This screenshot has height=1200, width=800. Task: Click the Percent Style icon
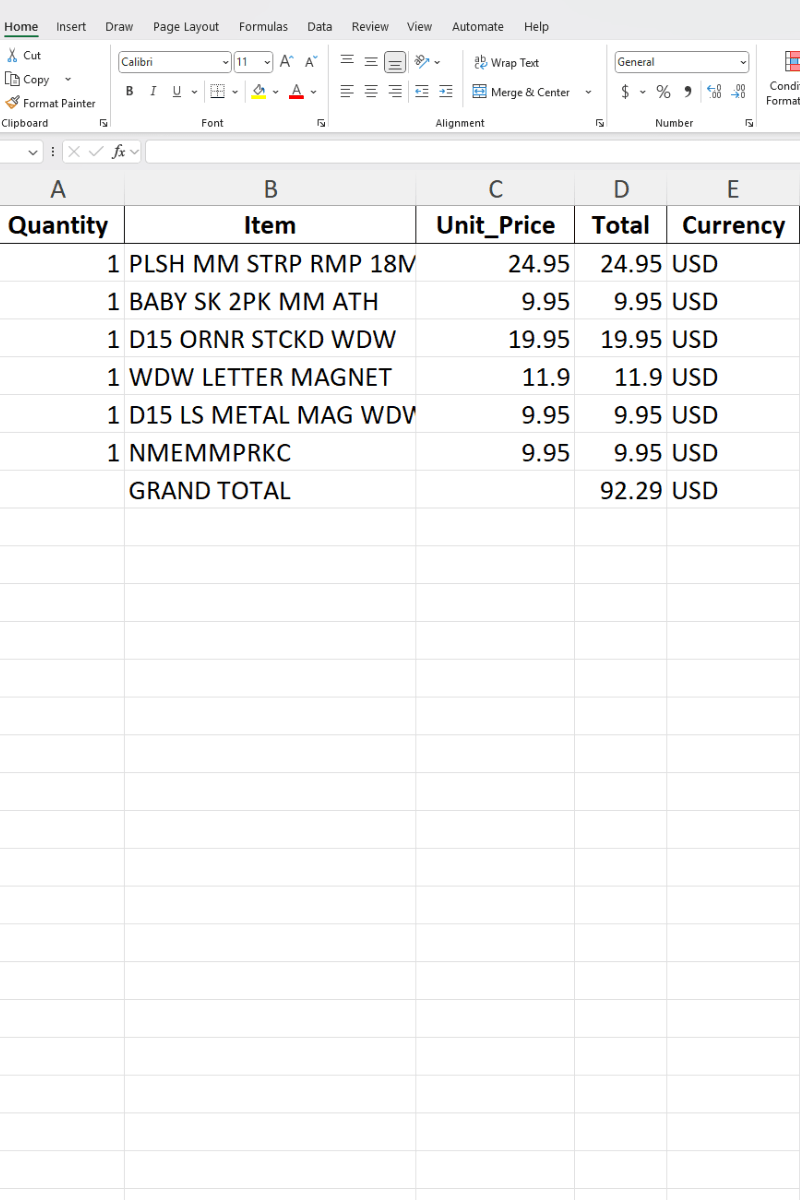point(662,91)
